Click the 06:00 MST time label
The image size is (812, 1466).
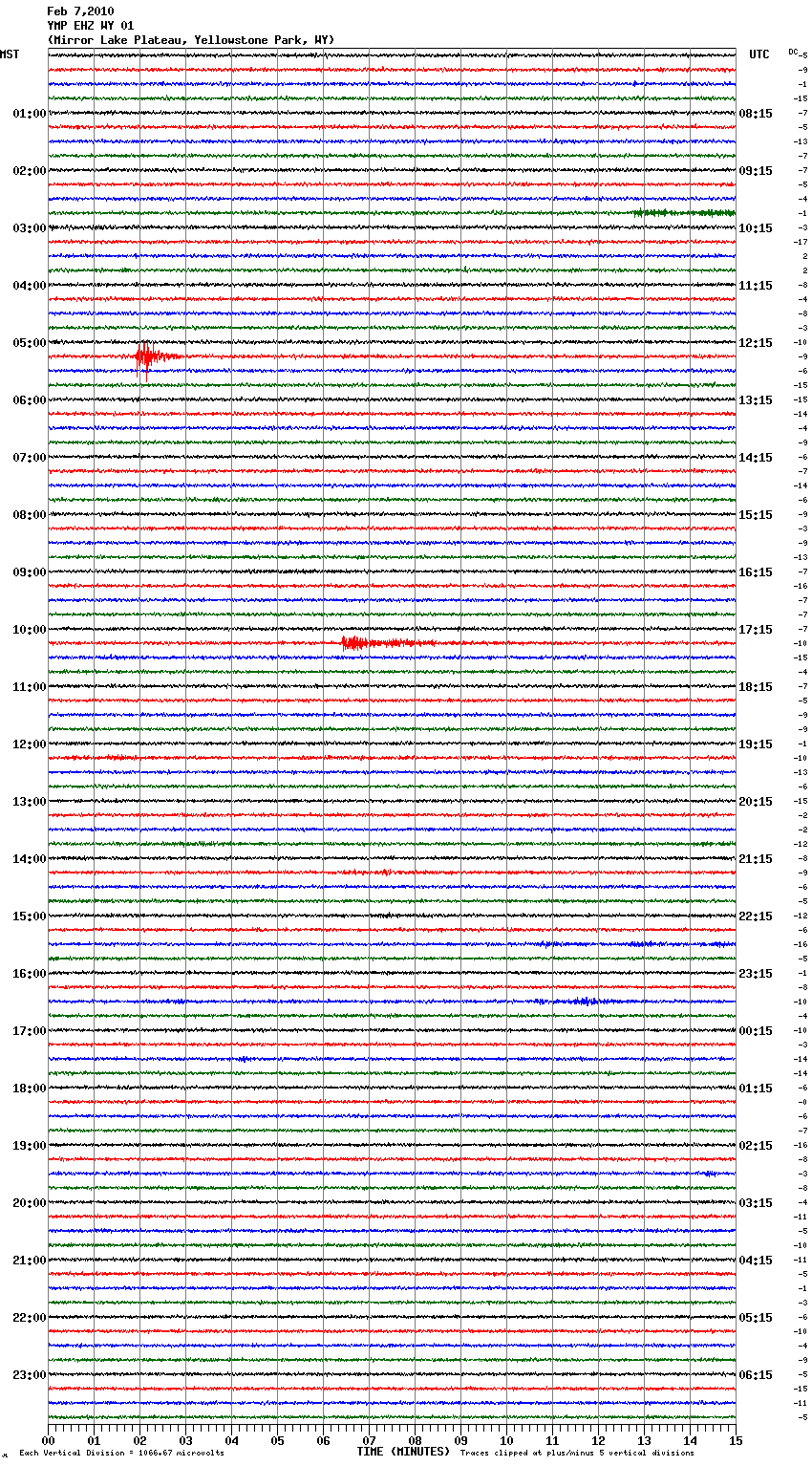[x=30, y=400]
